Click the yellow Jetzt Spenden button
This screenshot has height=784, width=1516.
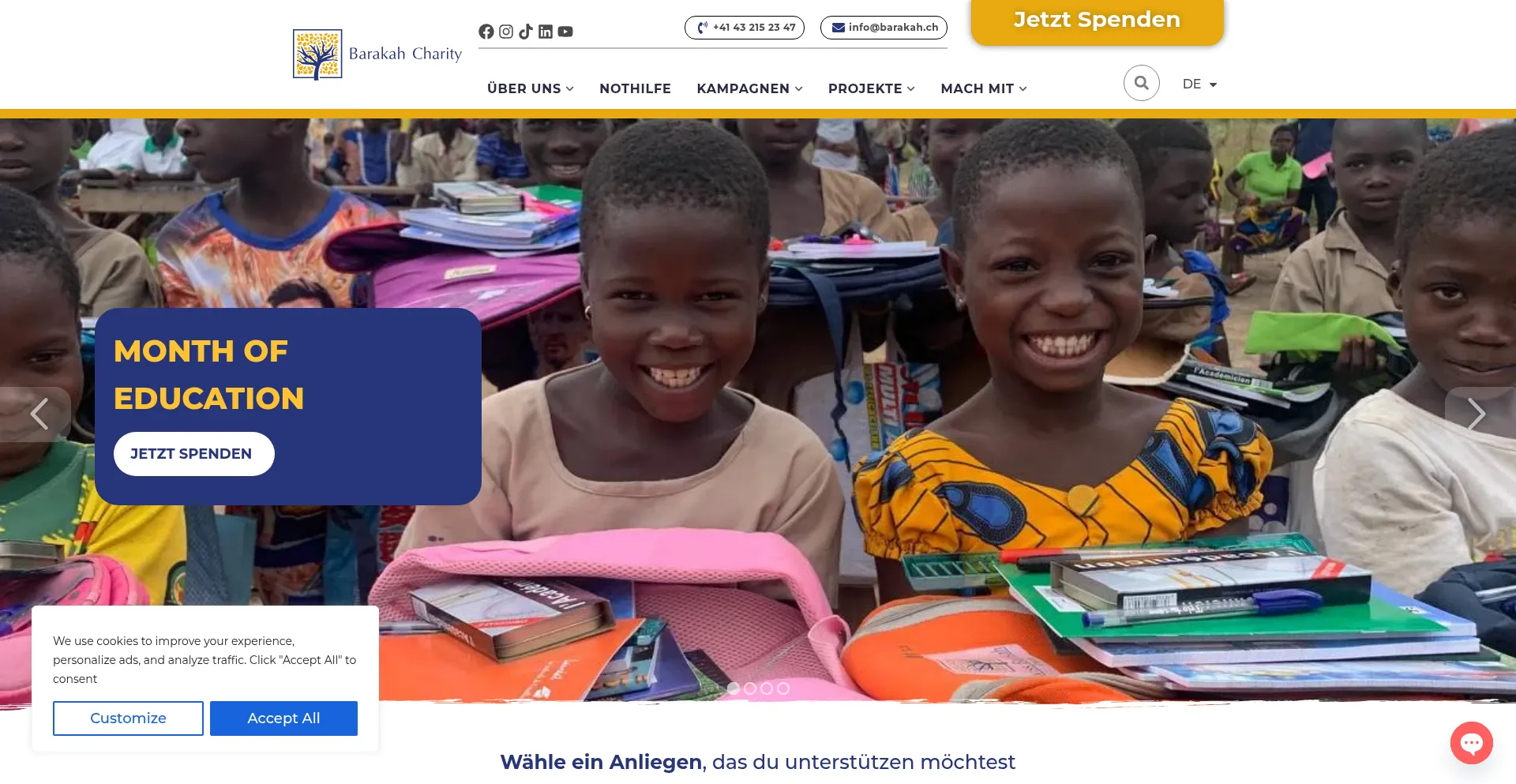click(1098, 21)
